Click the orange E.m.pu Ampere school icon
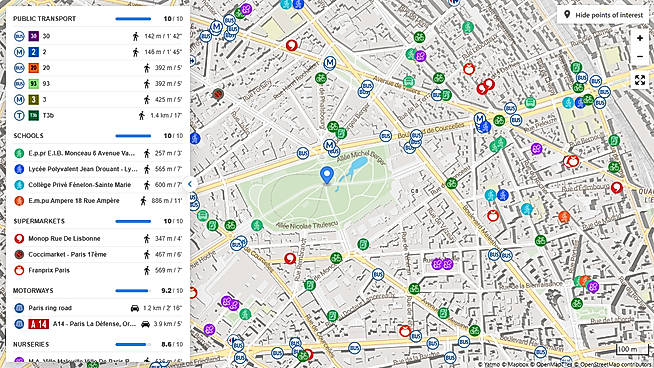The image size is (654, 368). click(x=19, y=201)
